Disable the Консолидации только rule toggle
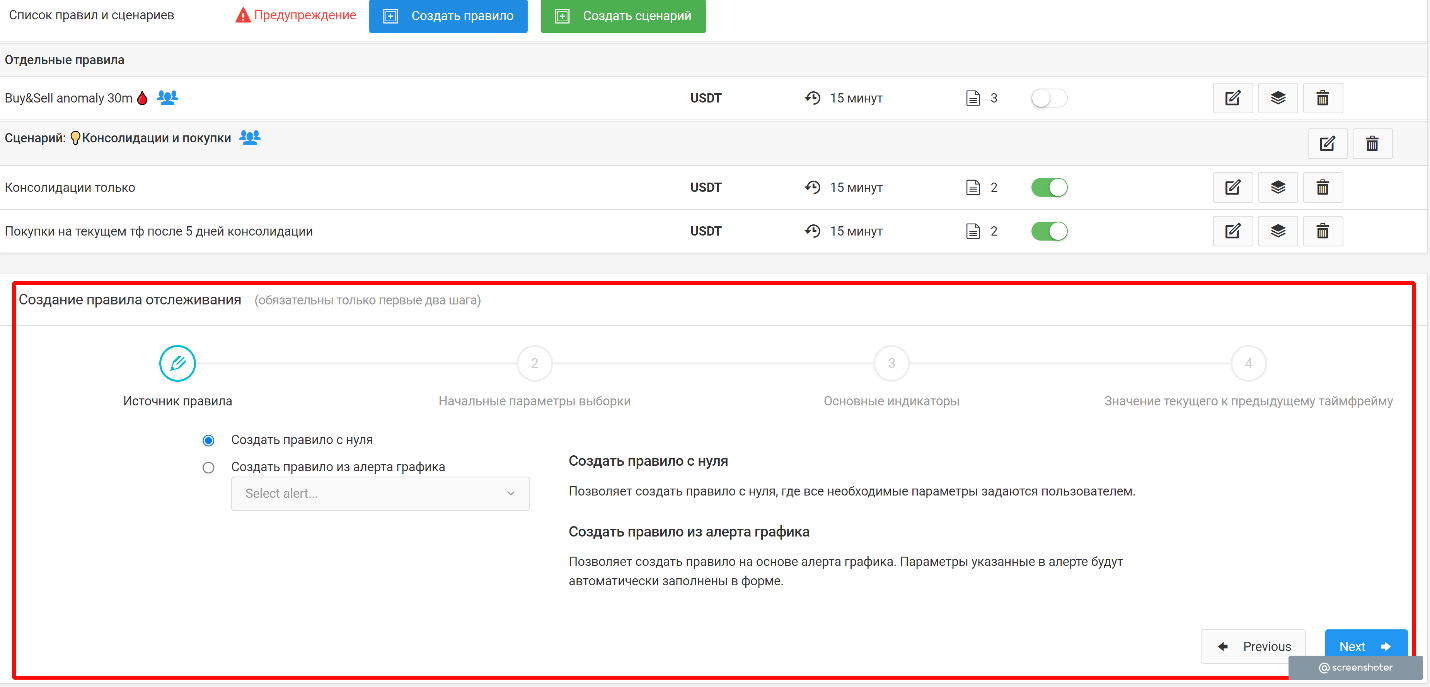Screen dimensions: 1430x687 (1049, 187)
